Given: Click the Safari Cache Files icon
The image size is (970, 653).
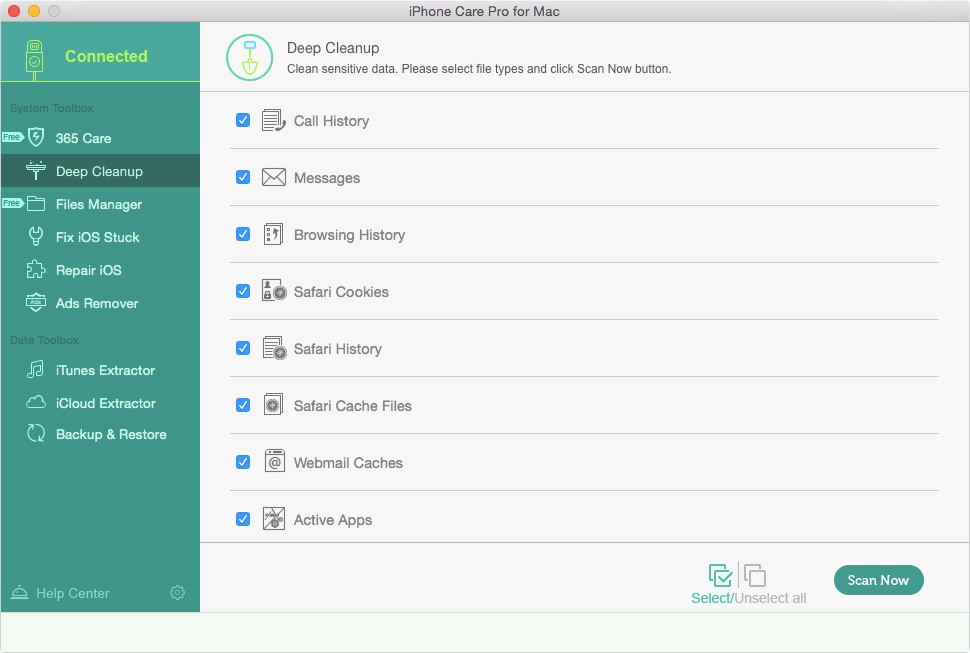Looking at the screenshot, I should coord(273,405).
